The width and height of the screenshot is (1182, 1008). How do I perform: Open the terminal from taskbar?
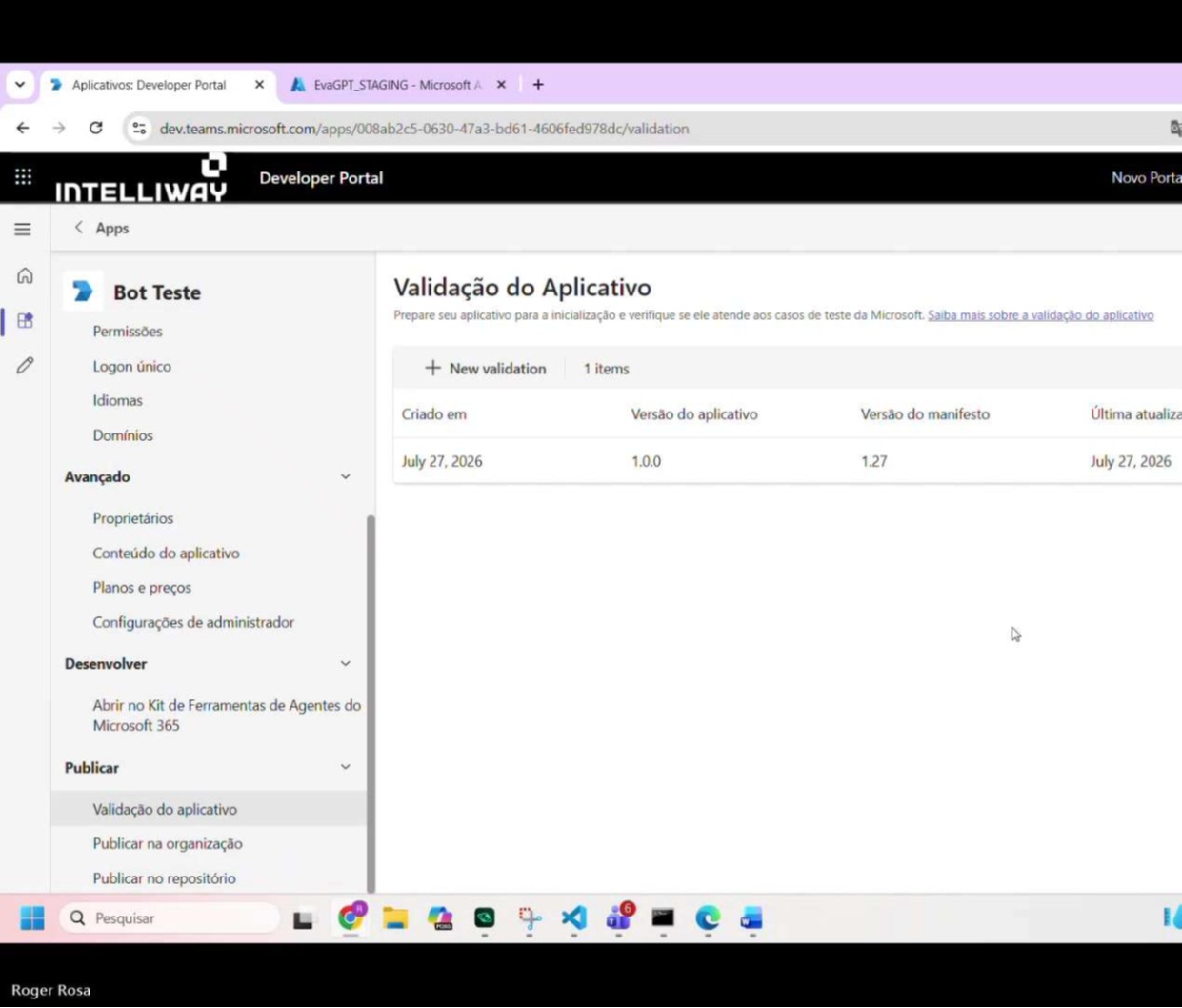point(663,918)
